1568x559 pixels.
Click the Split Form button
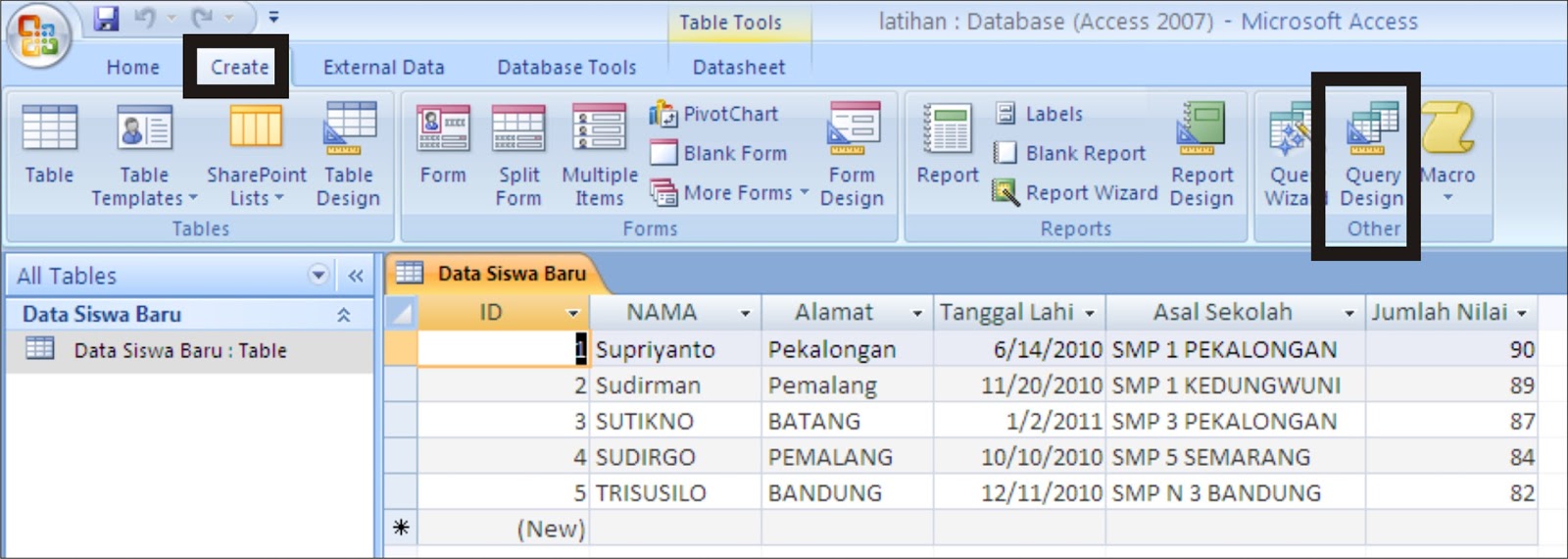518,155
